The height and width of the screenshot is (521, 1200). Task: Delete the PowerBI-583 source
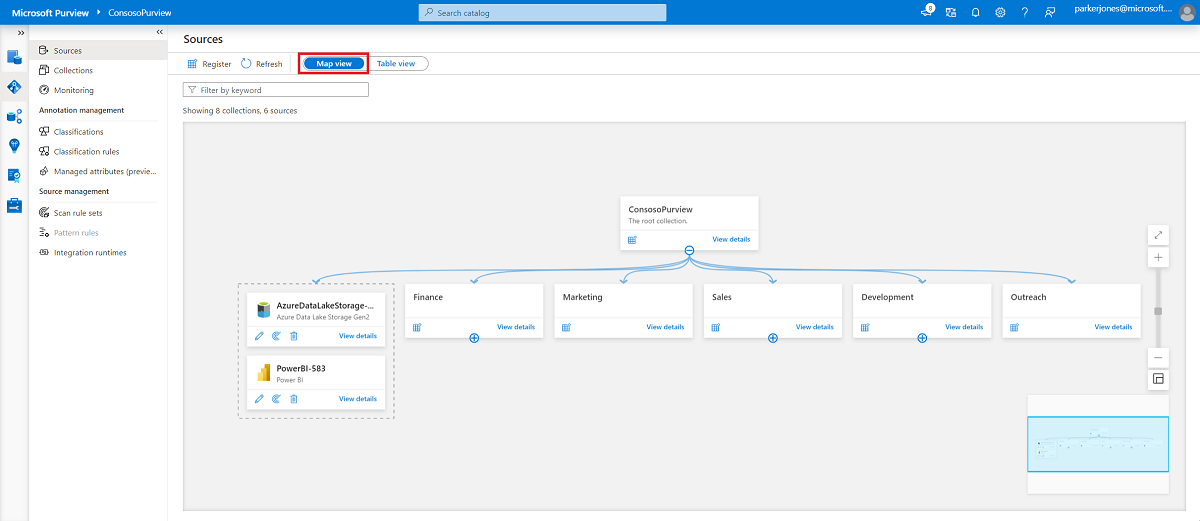click(294, 398)
